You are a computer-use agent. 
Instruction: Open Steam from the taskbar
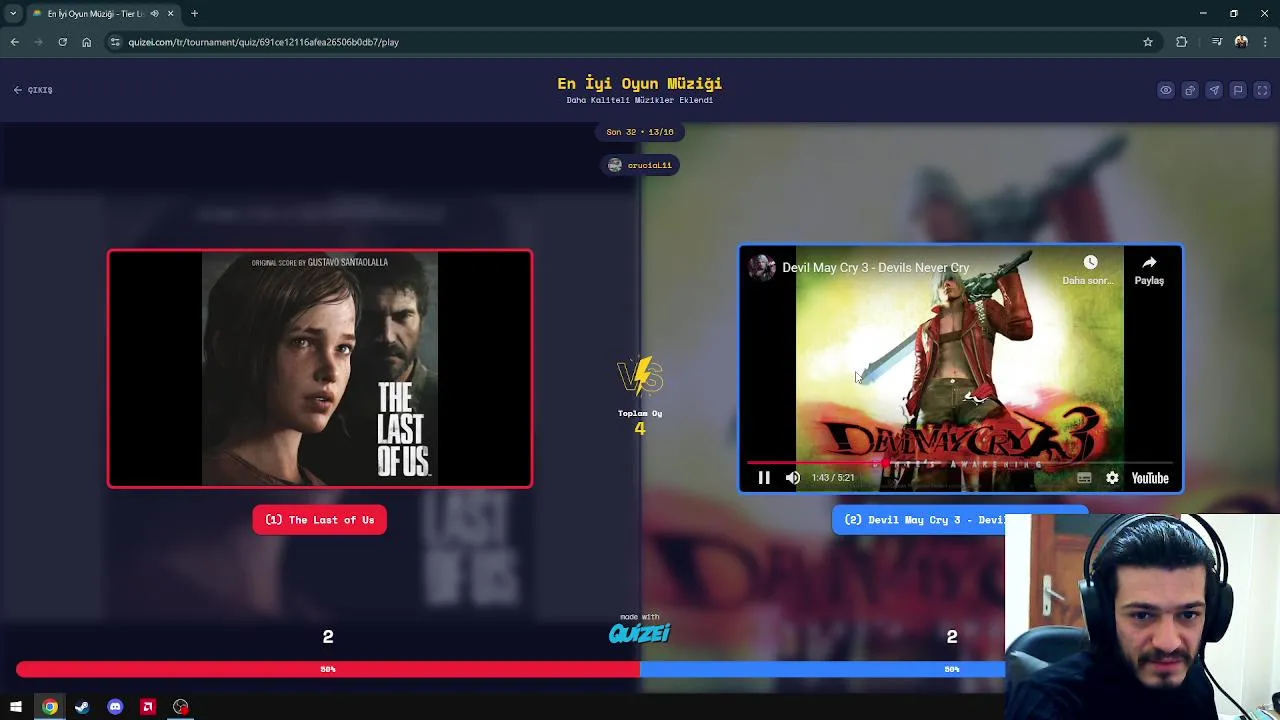82,707
